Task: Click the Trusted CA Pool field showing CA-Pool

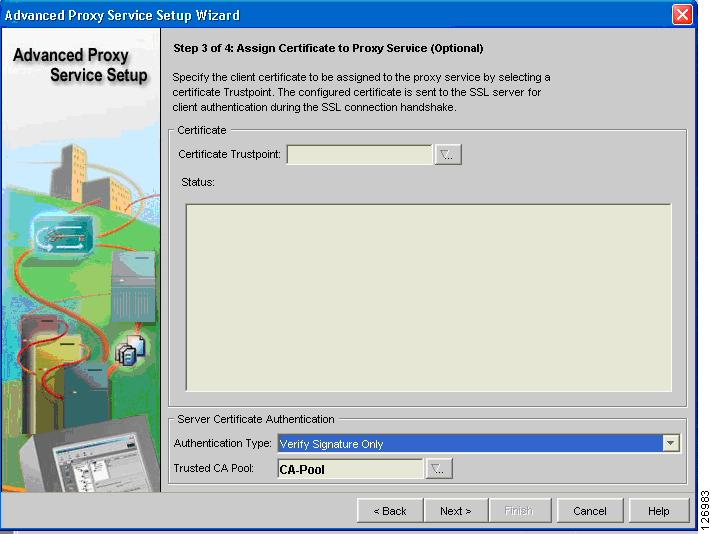Action: tap(350, 469)
